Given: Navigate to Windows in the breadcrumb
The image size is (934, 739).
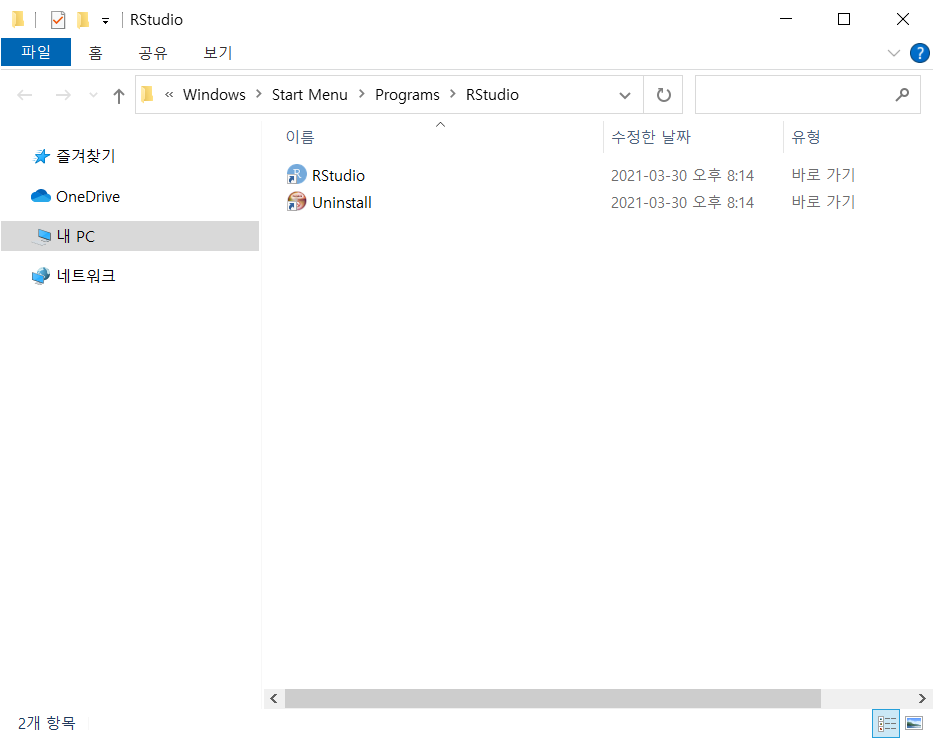Looking at the screenshot, I should click(x=214, y=95).
